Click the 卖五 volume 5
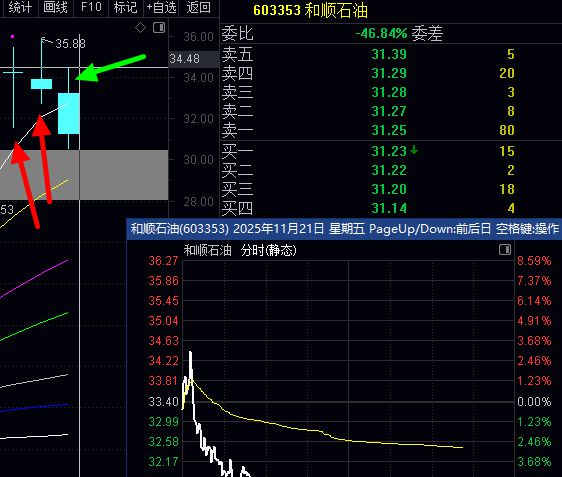 pyautogui.click(x=511, y=54)
